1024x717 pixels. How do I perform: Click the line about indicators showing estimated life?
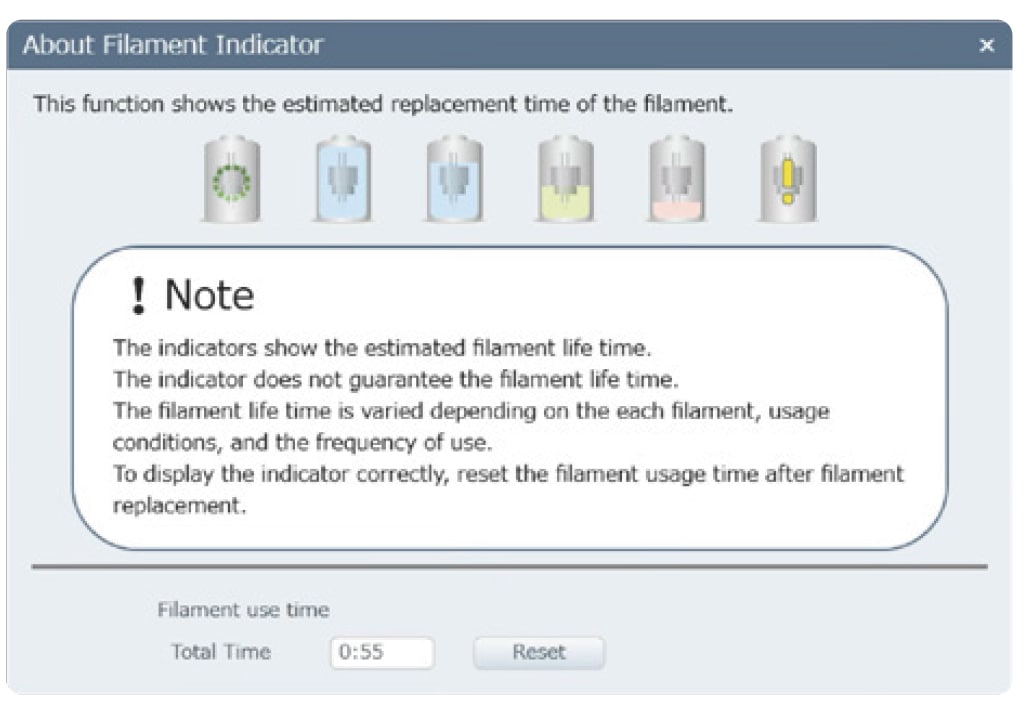pyautogui.click(x=382, y=347)
